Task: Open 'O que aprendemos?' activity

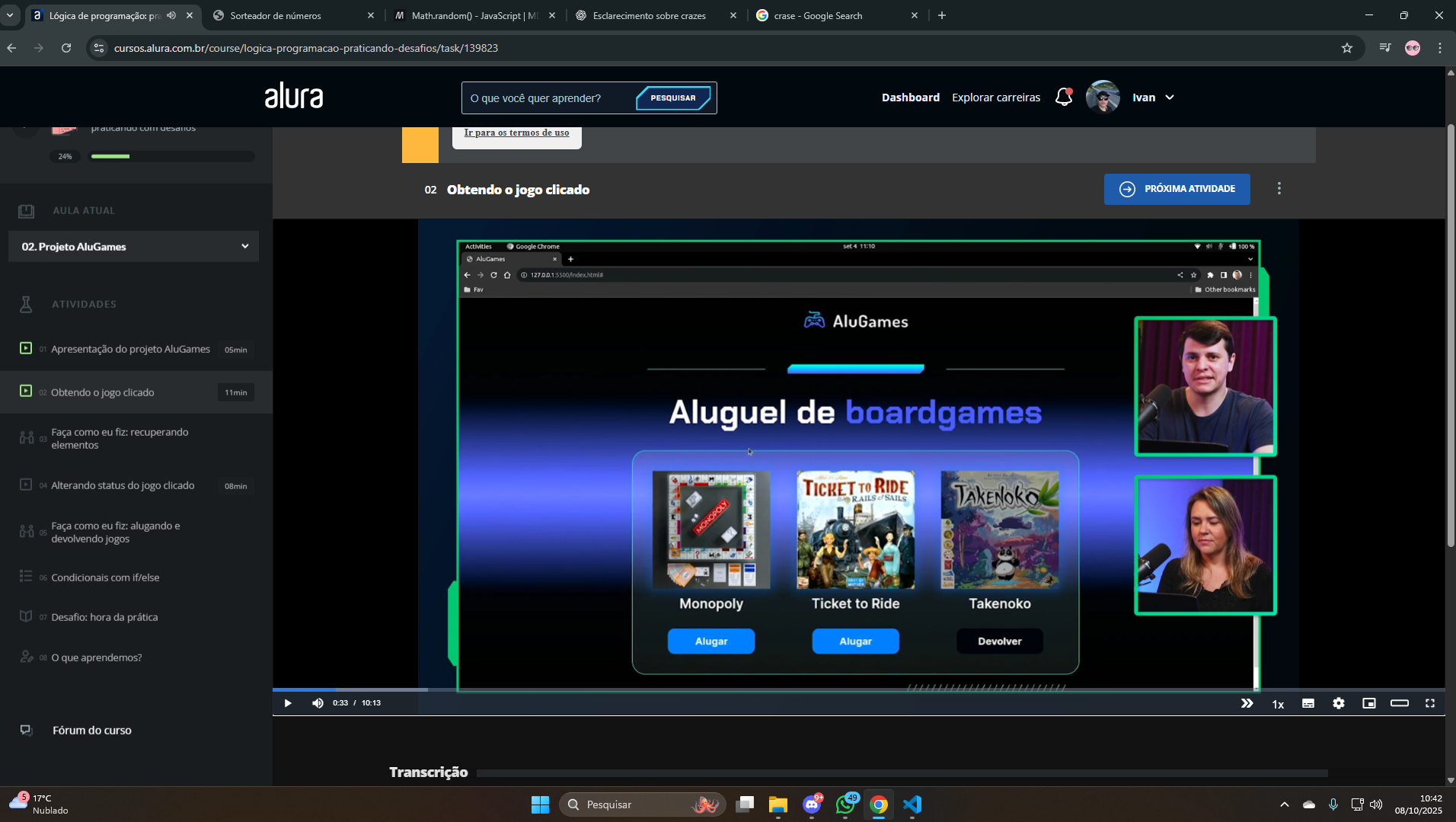Action: click(97, 657)
